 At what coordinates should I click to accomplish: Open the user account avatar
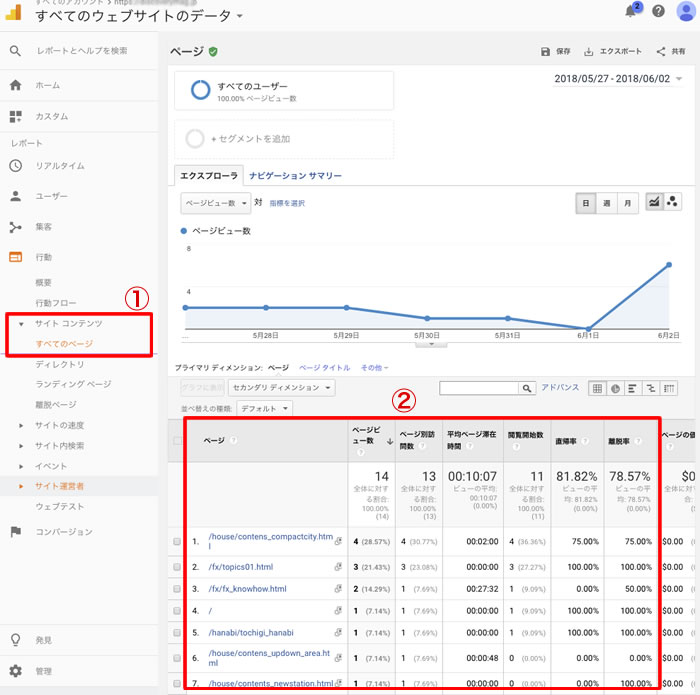point(685,11)
